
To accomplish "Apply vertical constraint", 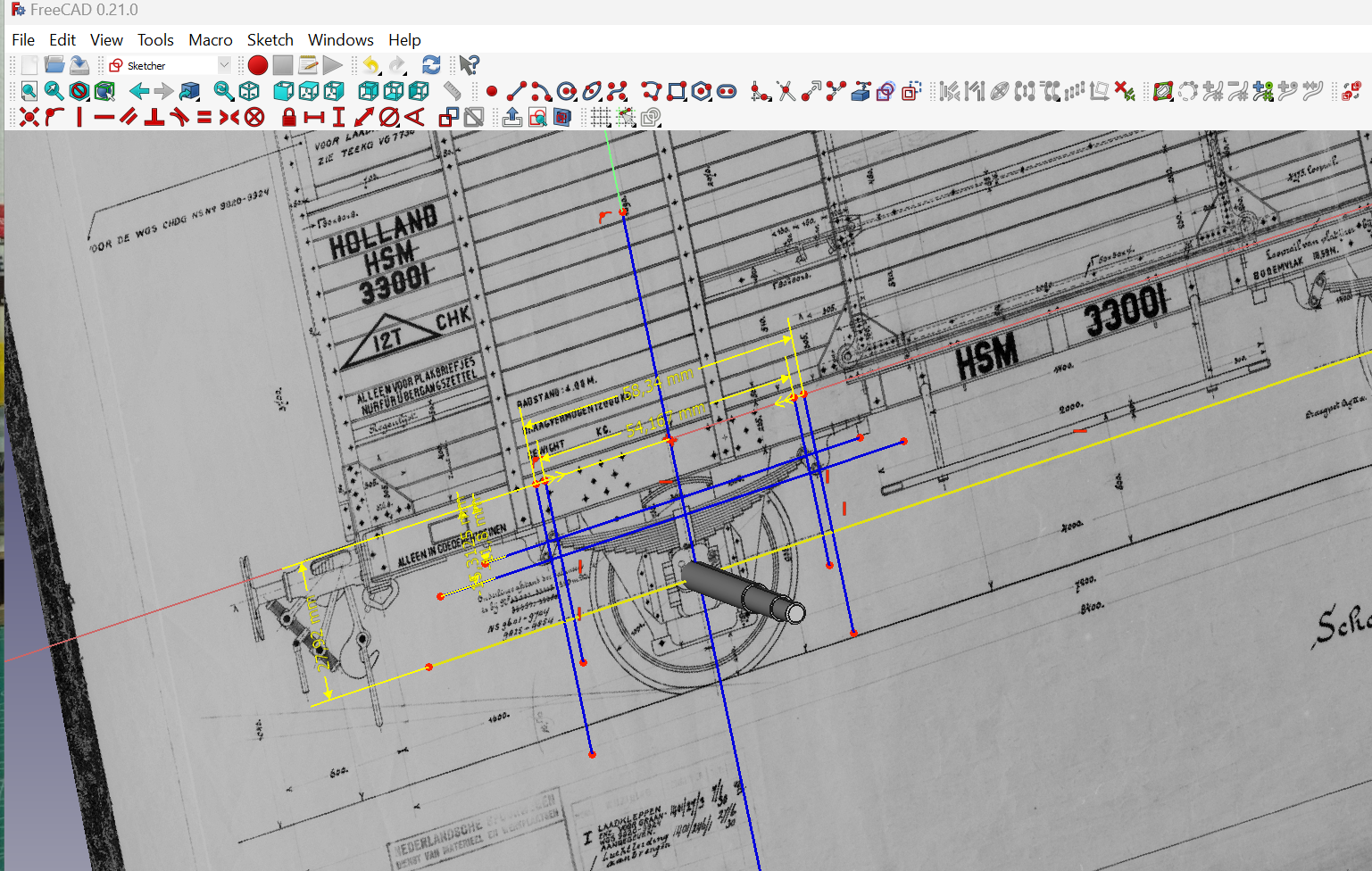I will 79,117.
